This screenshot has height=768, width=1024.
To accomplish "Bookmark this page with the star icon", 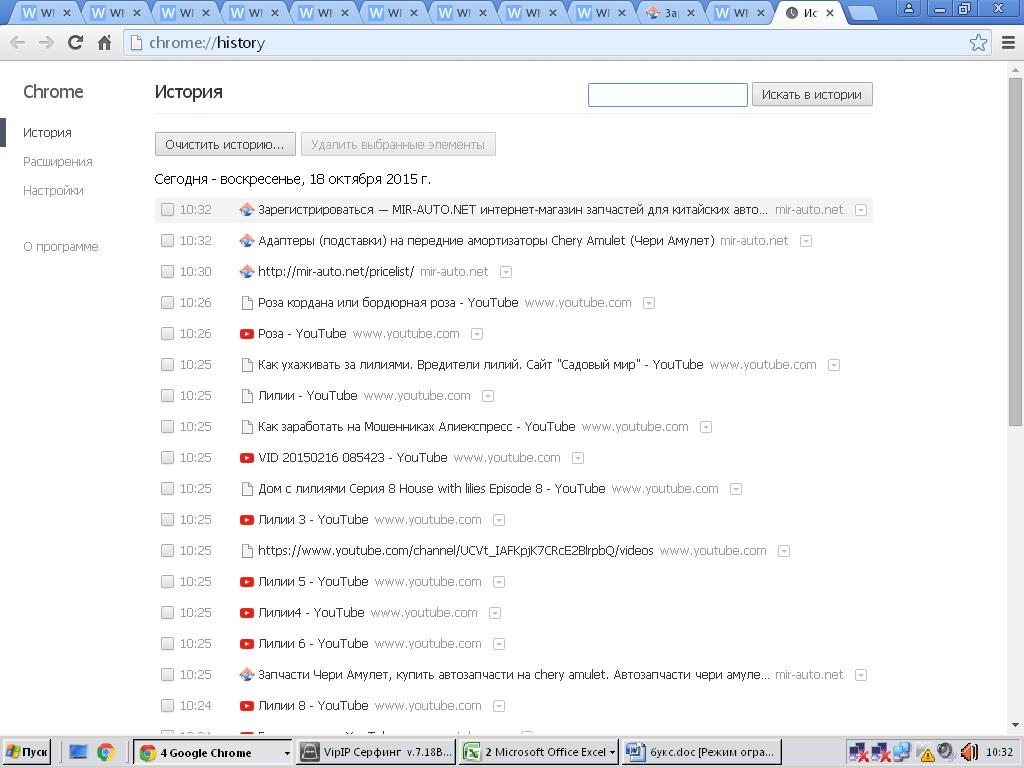I will point(978,42).
